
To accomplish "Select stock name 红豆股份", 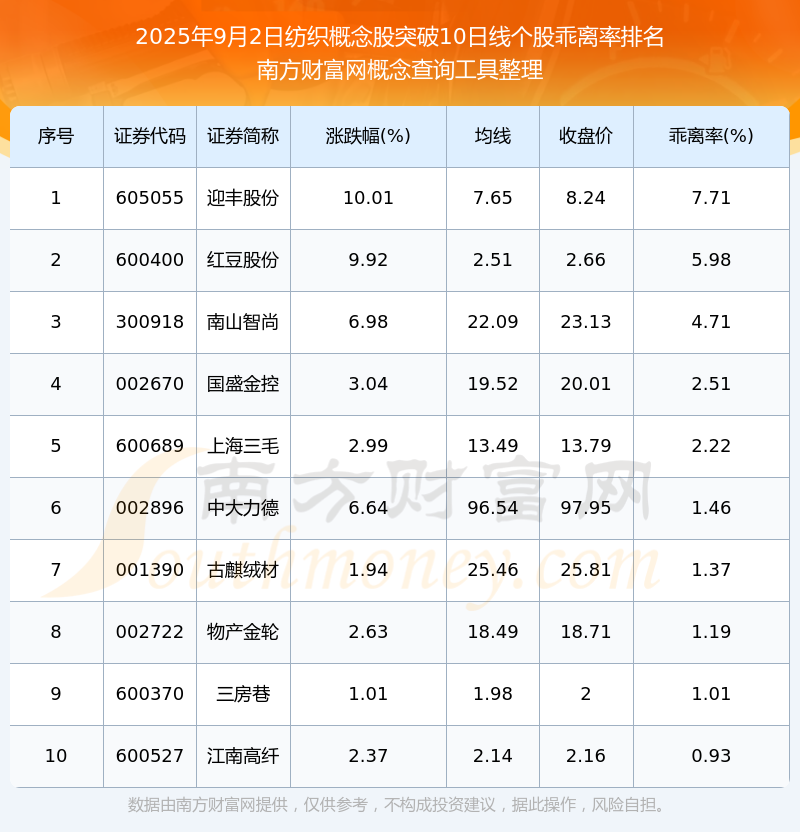I will pos(243,260).
